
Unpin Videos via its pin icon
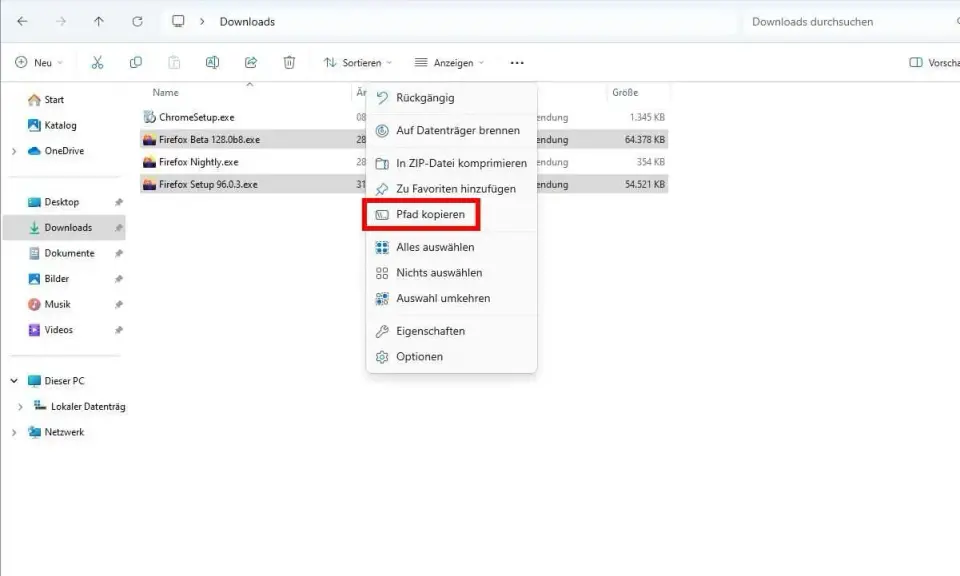pyautogui.click(x=119, y=330)
